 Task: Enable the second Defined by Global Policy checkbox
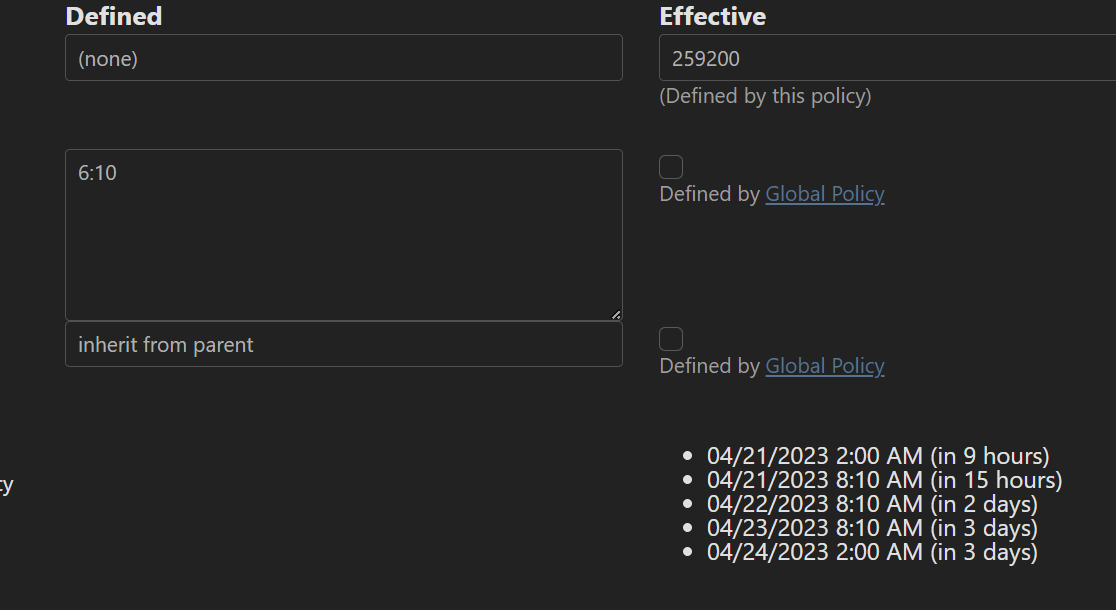671,338
